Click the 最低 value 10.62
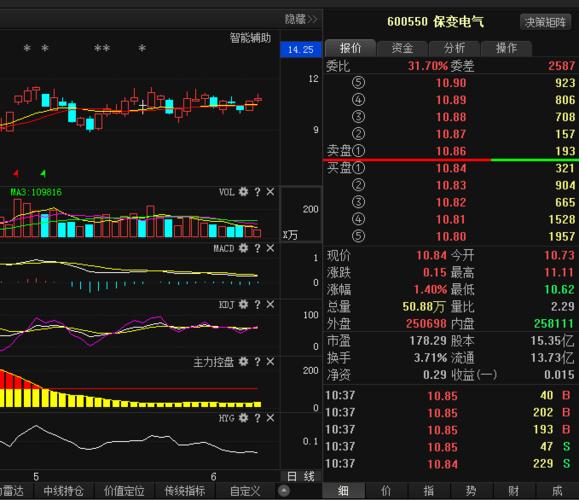Viewport: 579px width, 500px height. click(559, 290)
